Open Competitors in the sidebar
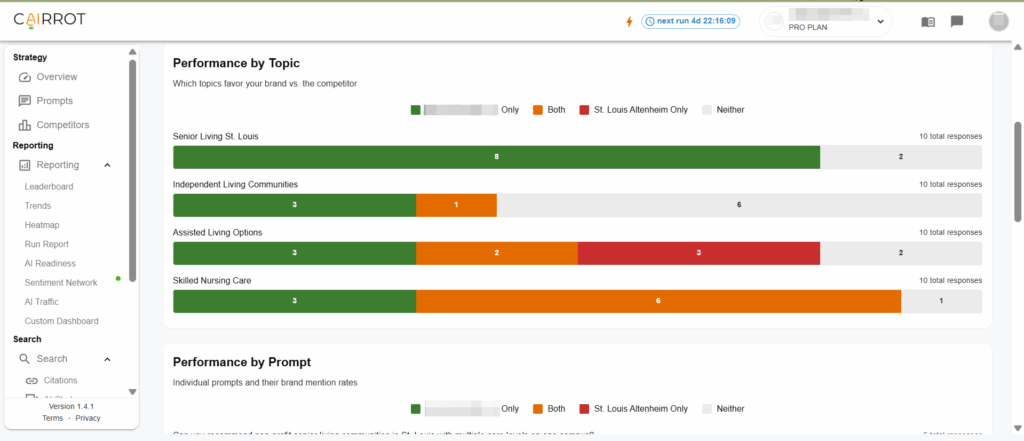This screenshot has height=441, width=1024. coord(63,125)
